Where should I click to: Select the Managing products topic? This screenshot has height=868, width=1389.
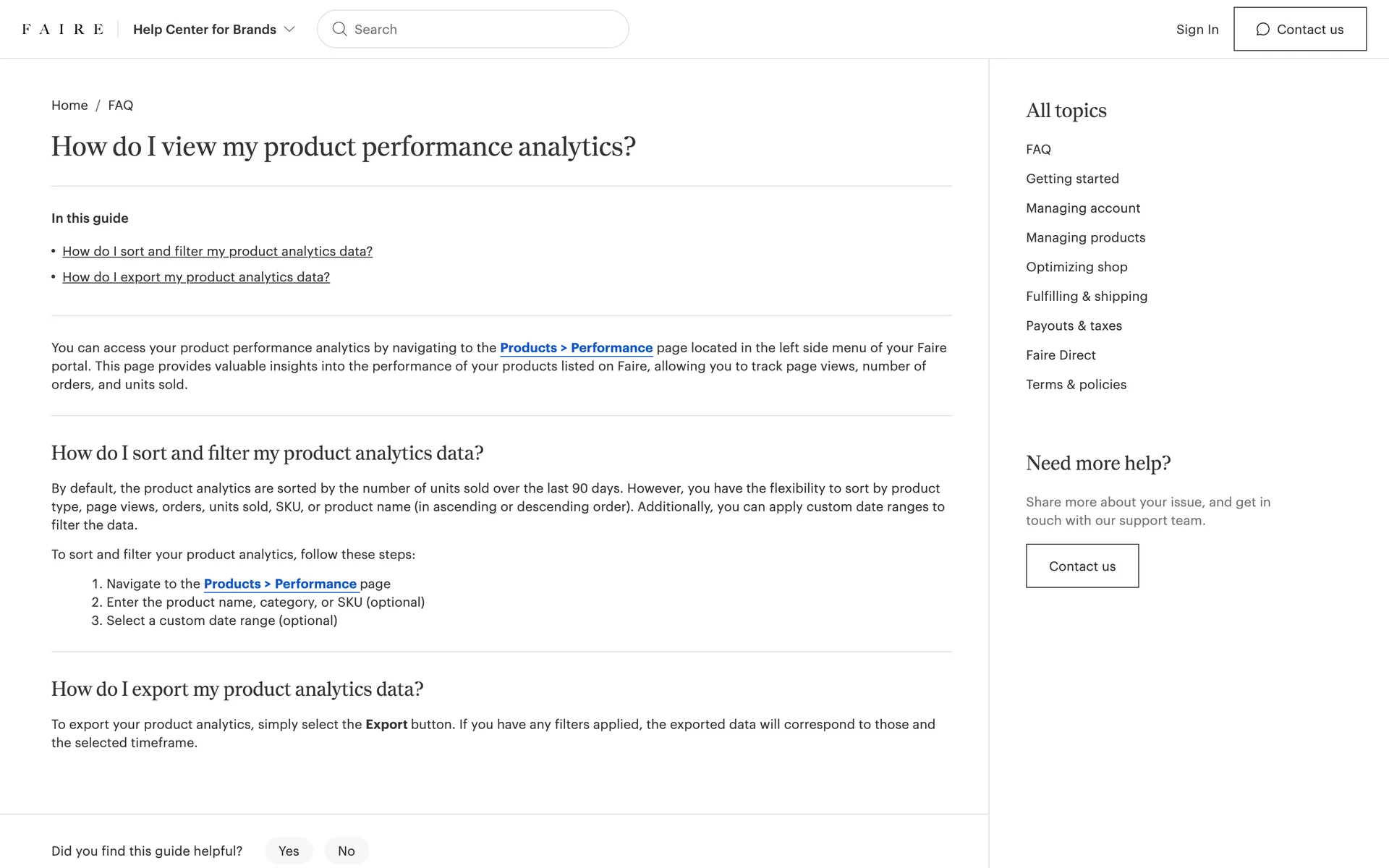point(1085,237)
